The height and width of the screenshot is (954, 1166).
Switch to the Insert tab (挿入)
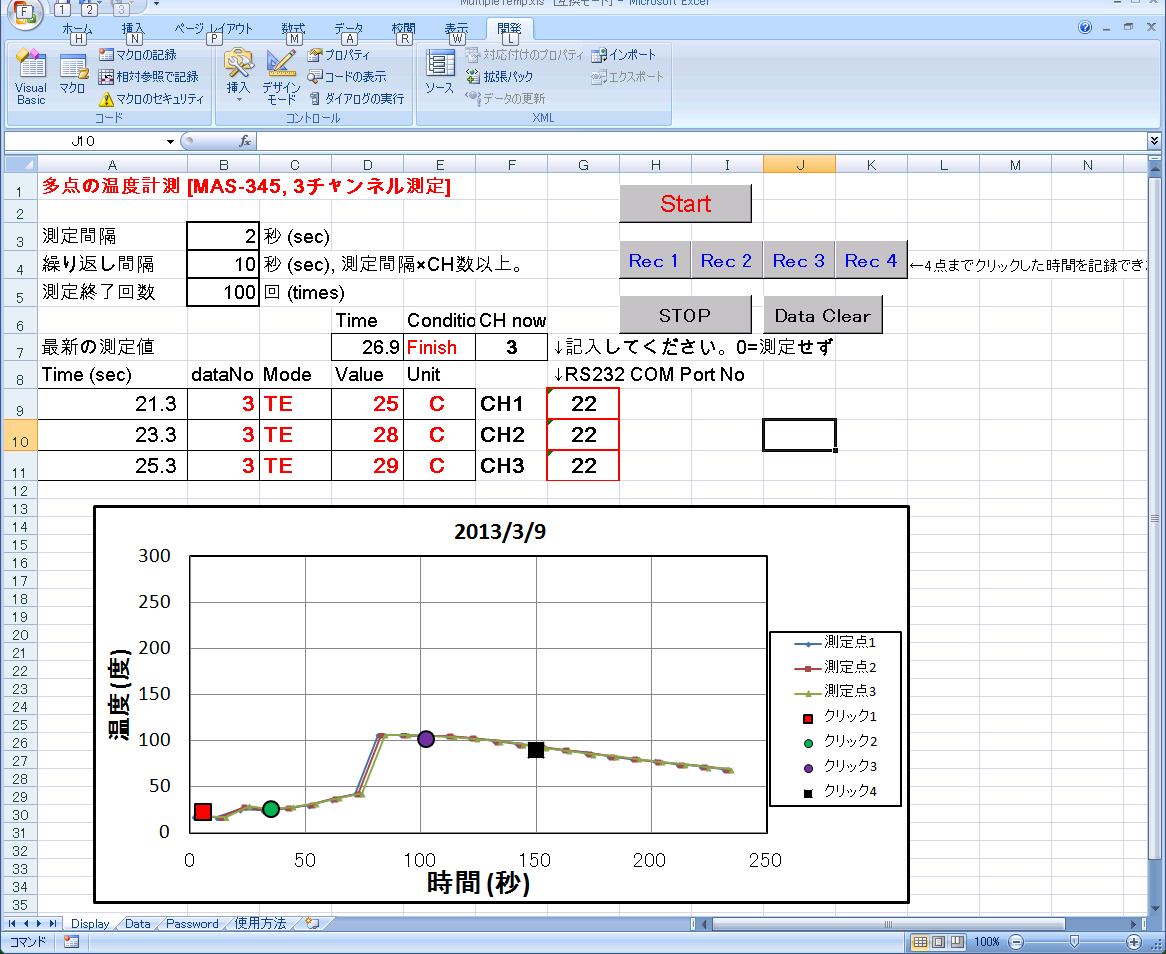click(133, 29)
